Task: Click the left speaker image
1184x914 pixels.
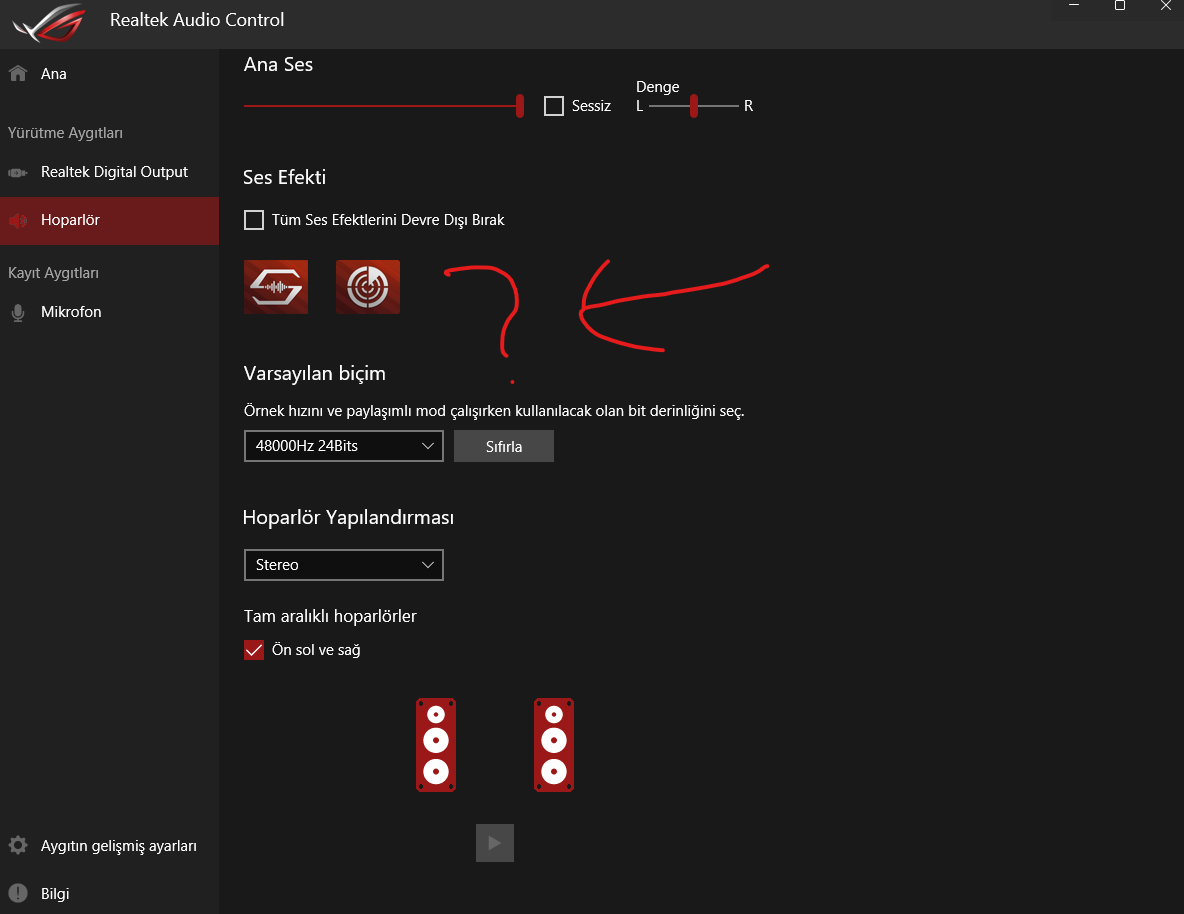Action: click(436, 745)
